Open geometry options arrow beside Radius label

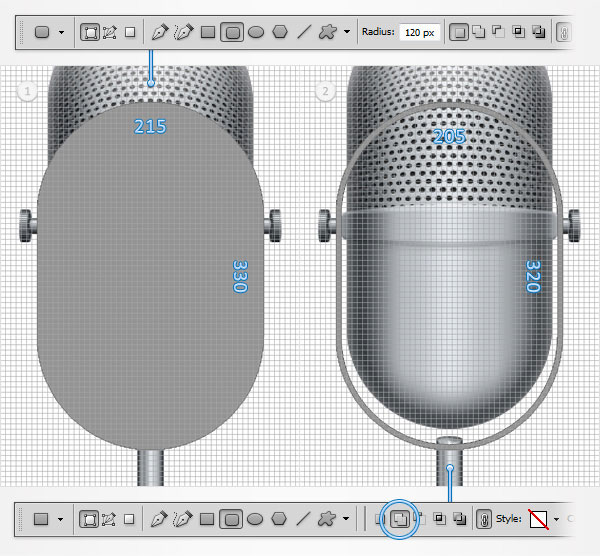pos(347,32)
